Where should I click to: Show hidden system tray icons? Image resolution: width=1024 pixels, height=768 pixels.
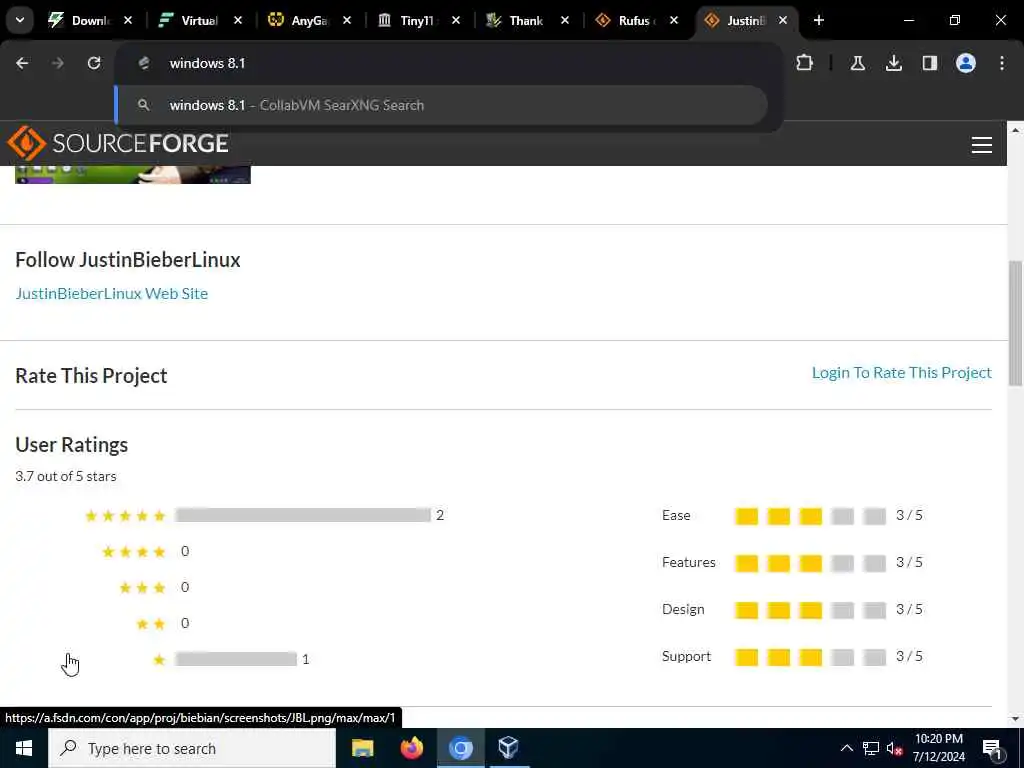pos(846,748)
